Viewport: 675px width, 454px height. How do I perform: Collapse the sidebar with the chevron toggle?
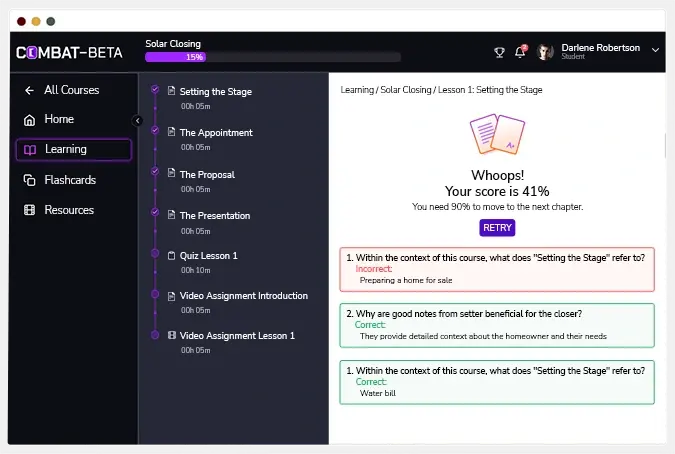click(138, 121)
